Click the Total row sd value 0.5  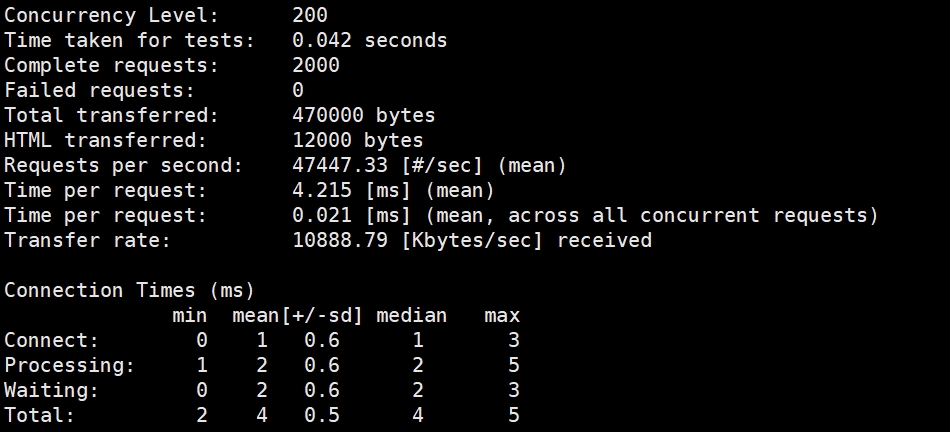pos(322,415)
